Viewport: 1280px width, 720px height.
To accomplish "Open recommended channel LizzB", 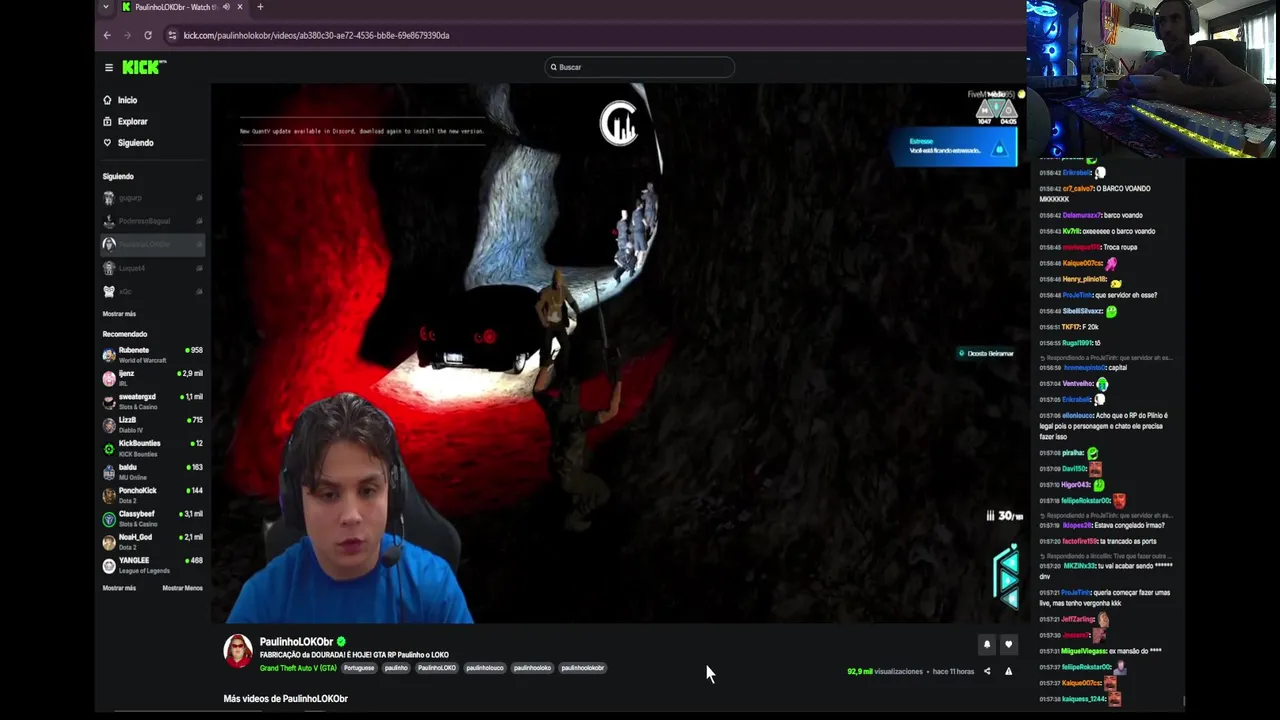I will [x=153, y=425].
